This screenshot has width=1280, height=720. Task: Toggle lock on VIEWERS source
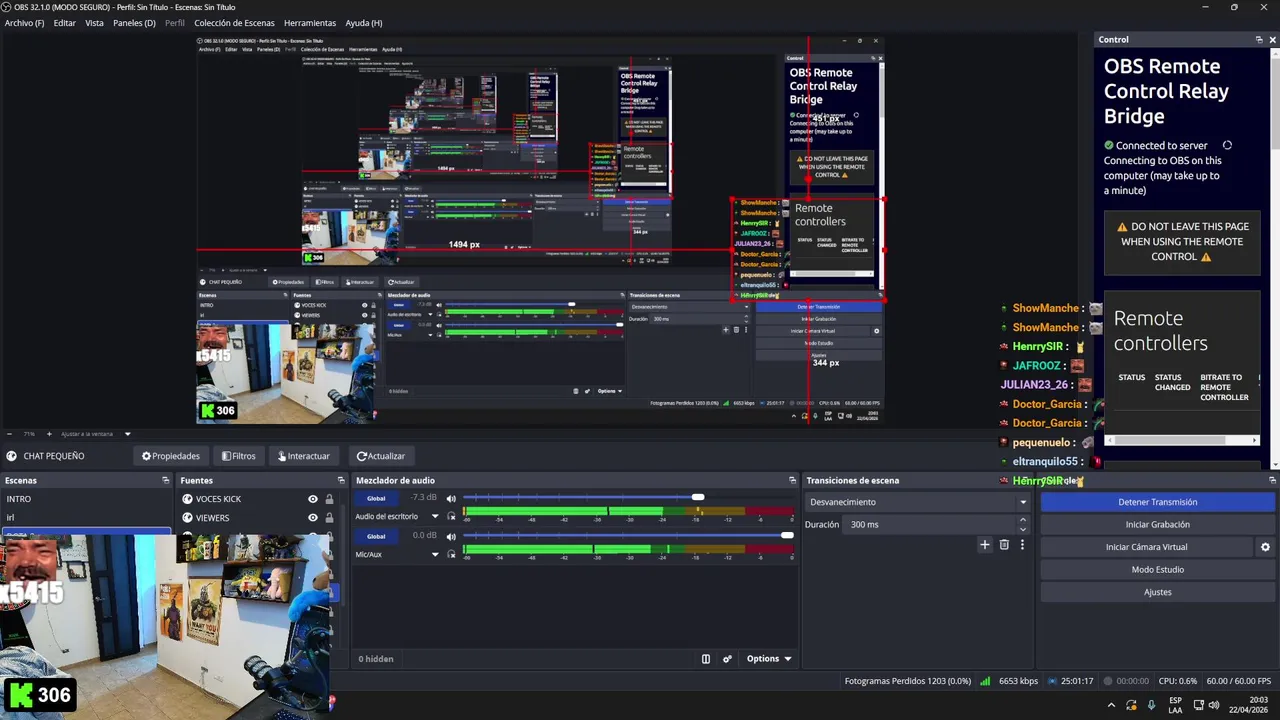point(329,518)
